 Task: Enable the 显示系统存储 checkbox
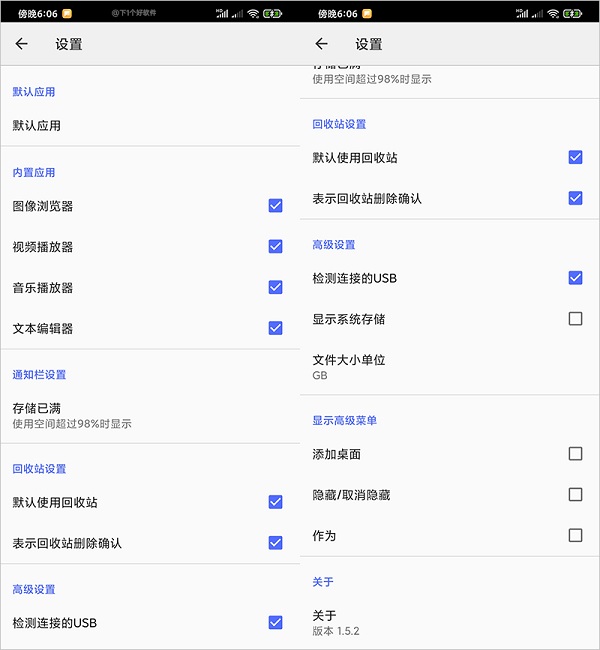(575, 319)
